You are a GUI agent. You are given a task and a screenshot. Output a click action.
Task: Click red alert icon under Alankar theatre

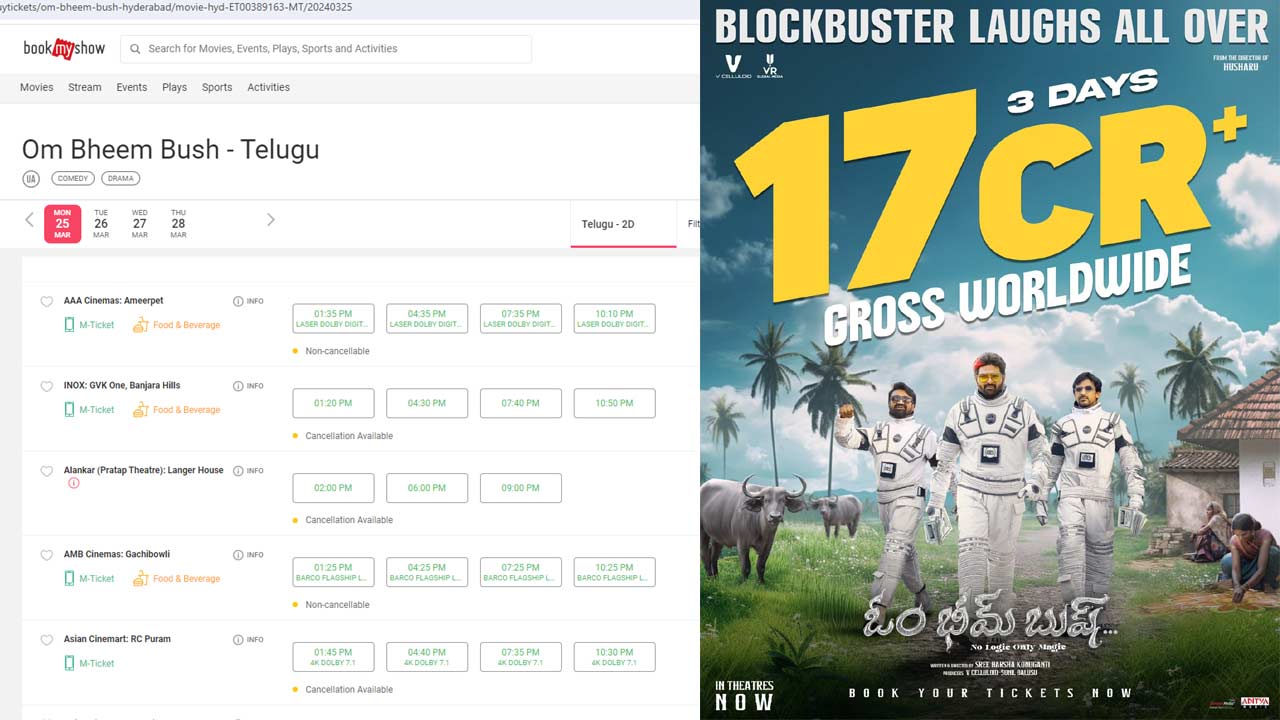73,483
